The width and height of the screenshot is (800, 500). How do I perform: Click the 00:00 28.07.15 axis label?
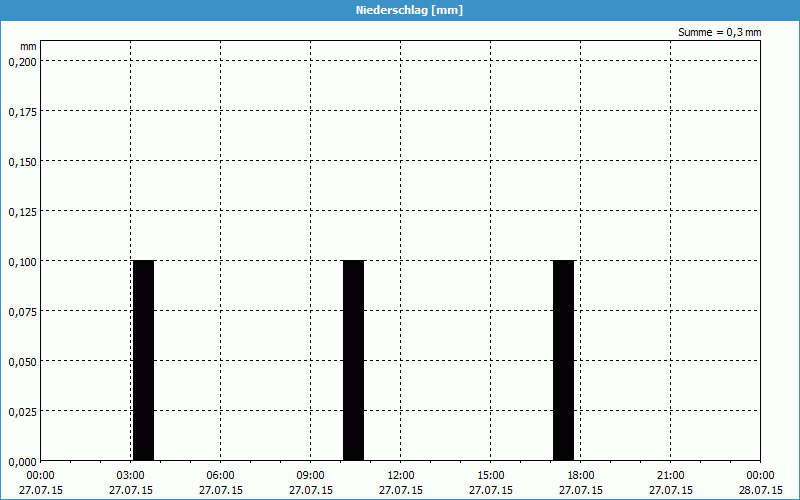760,482
